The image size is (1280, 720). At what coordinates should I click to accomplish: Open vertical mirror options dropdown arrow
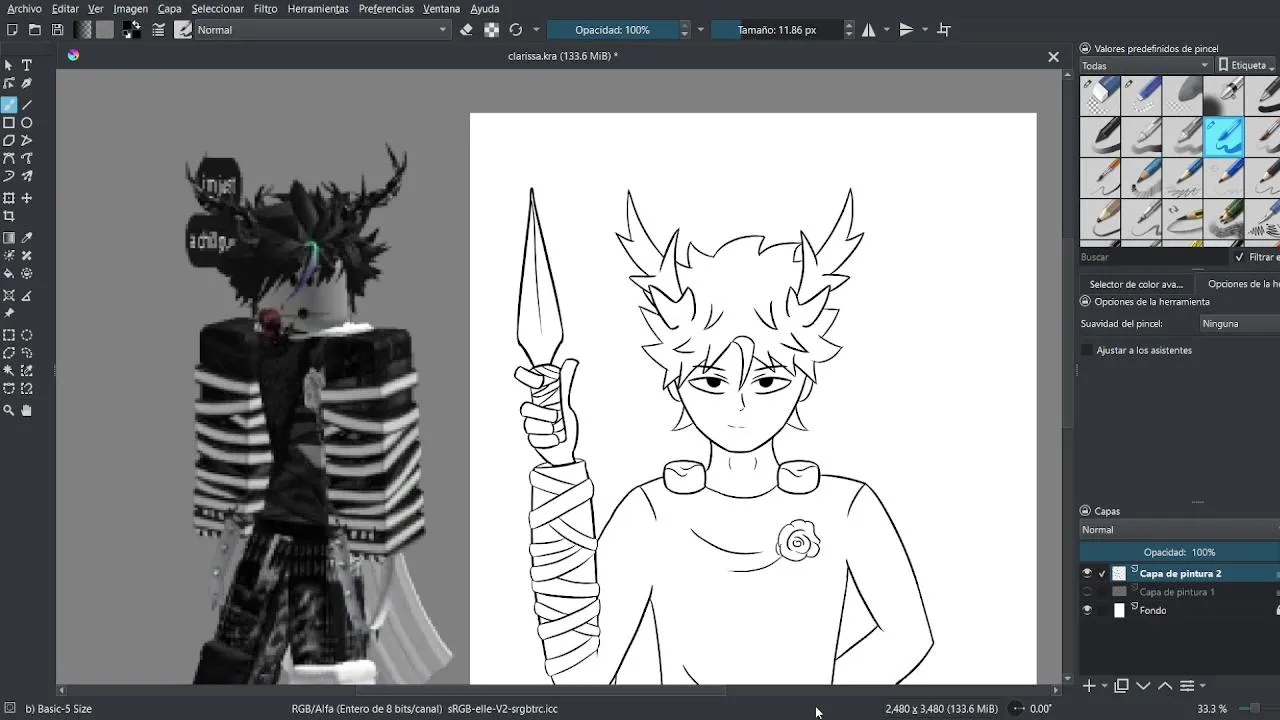[925, 30]
